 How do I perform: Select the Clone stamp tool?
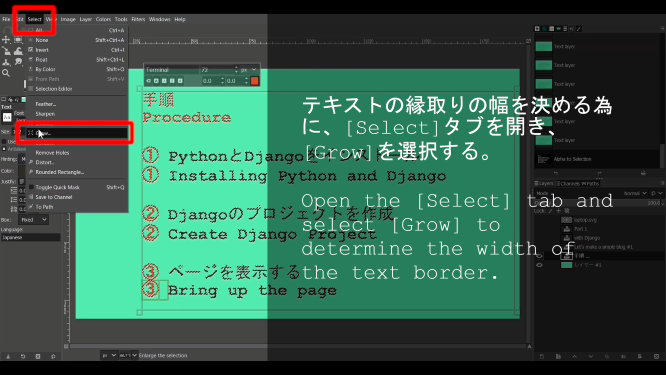(6, 62)
